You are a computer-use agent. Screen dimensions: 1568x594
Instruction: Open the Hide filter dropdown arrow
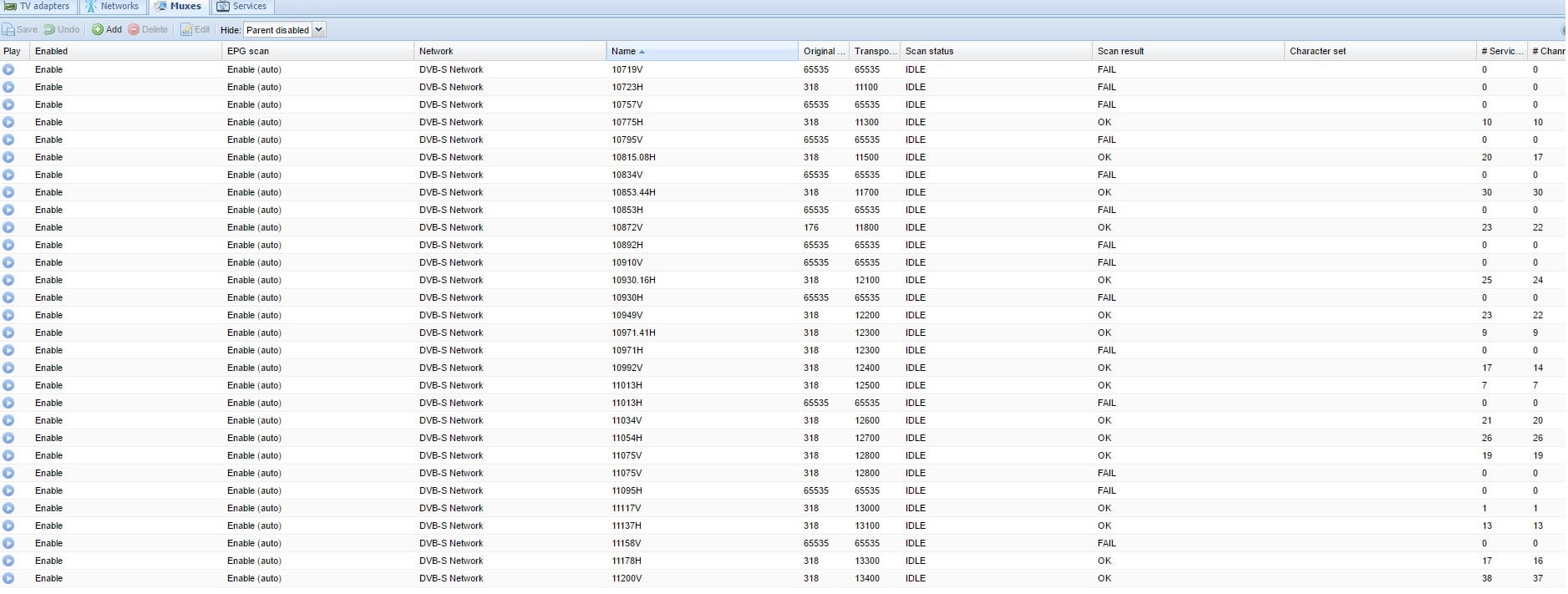pos(318,29)
